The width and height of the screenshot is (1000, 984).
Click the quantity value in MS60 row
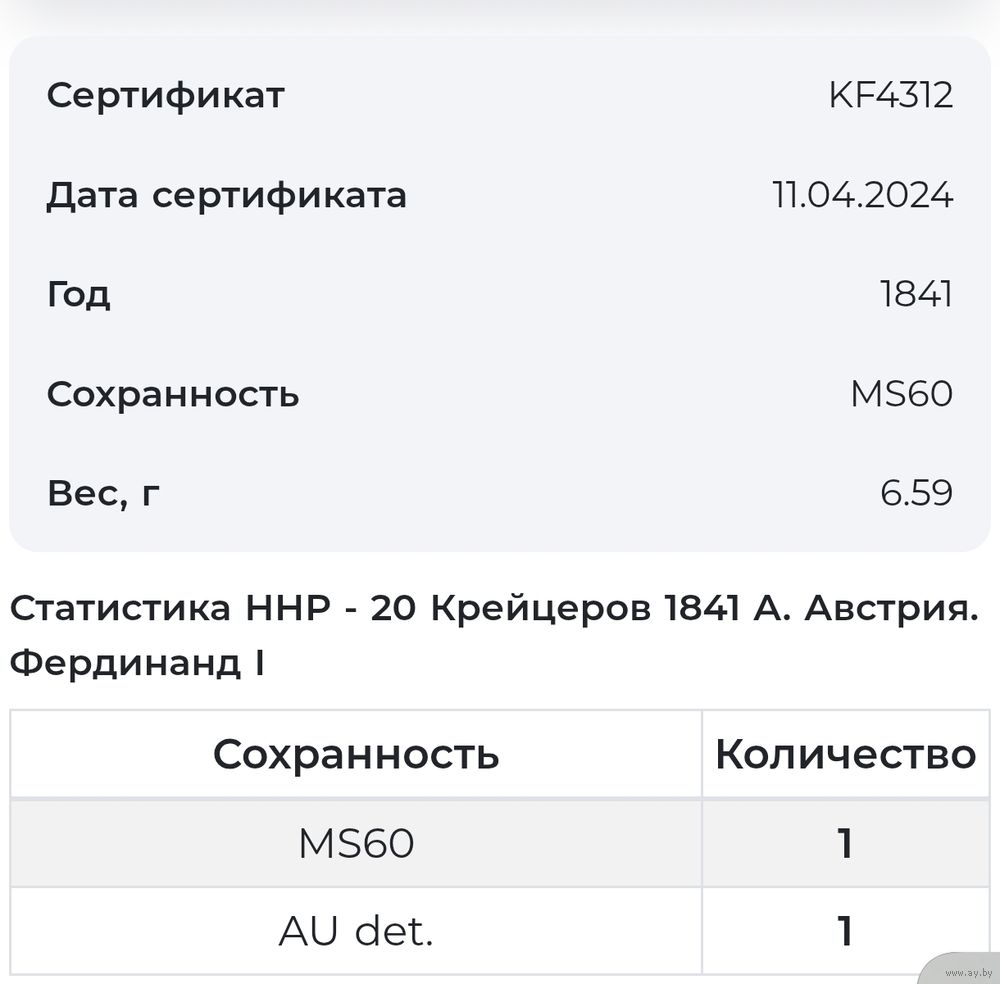(x=845, y=843)
